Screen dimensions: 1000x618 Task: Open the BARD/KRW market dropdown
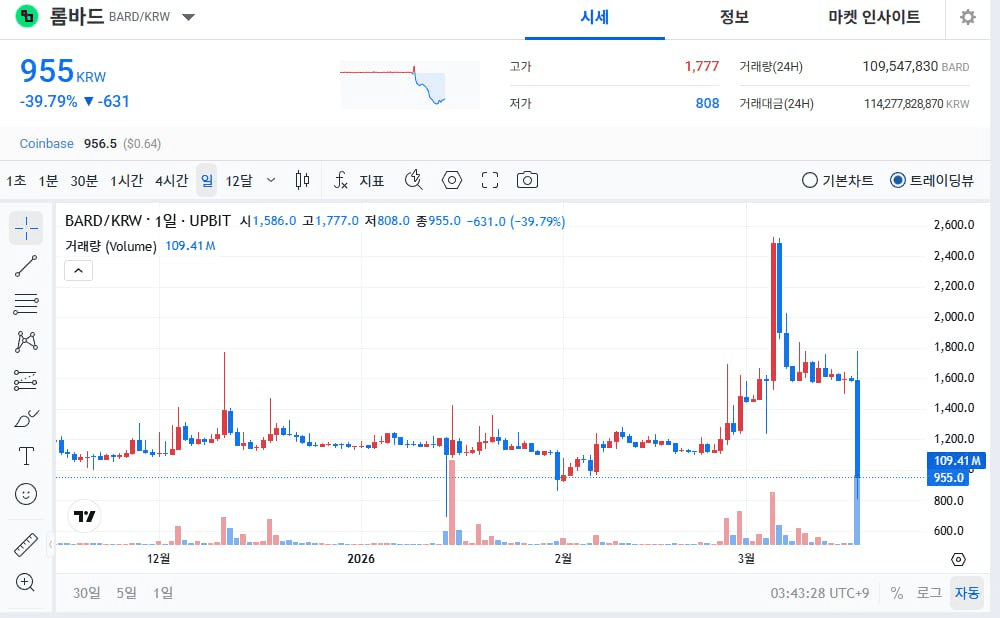[x=189, y=17]
